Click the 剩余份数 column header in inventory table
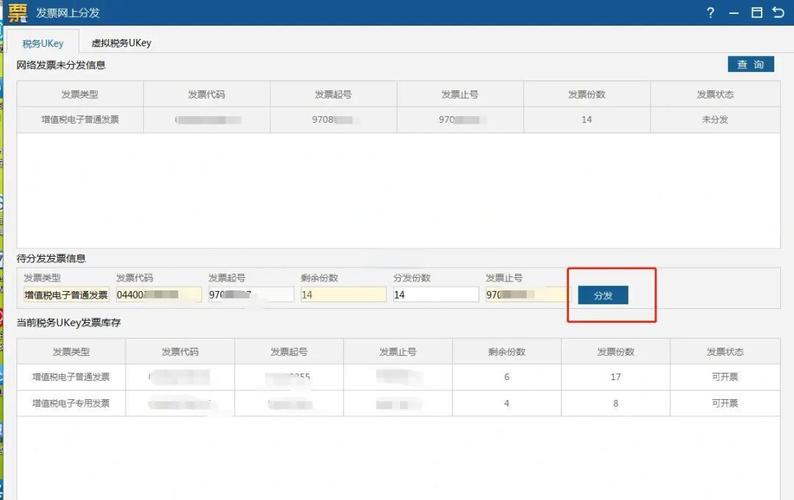This screenshot has height=500, width=794. click(x=506, y=352)
